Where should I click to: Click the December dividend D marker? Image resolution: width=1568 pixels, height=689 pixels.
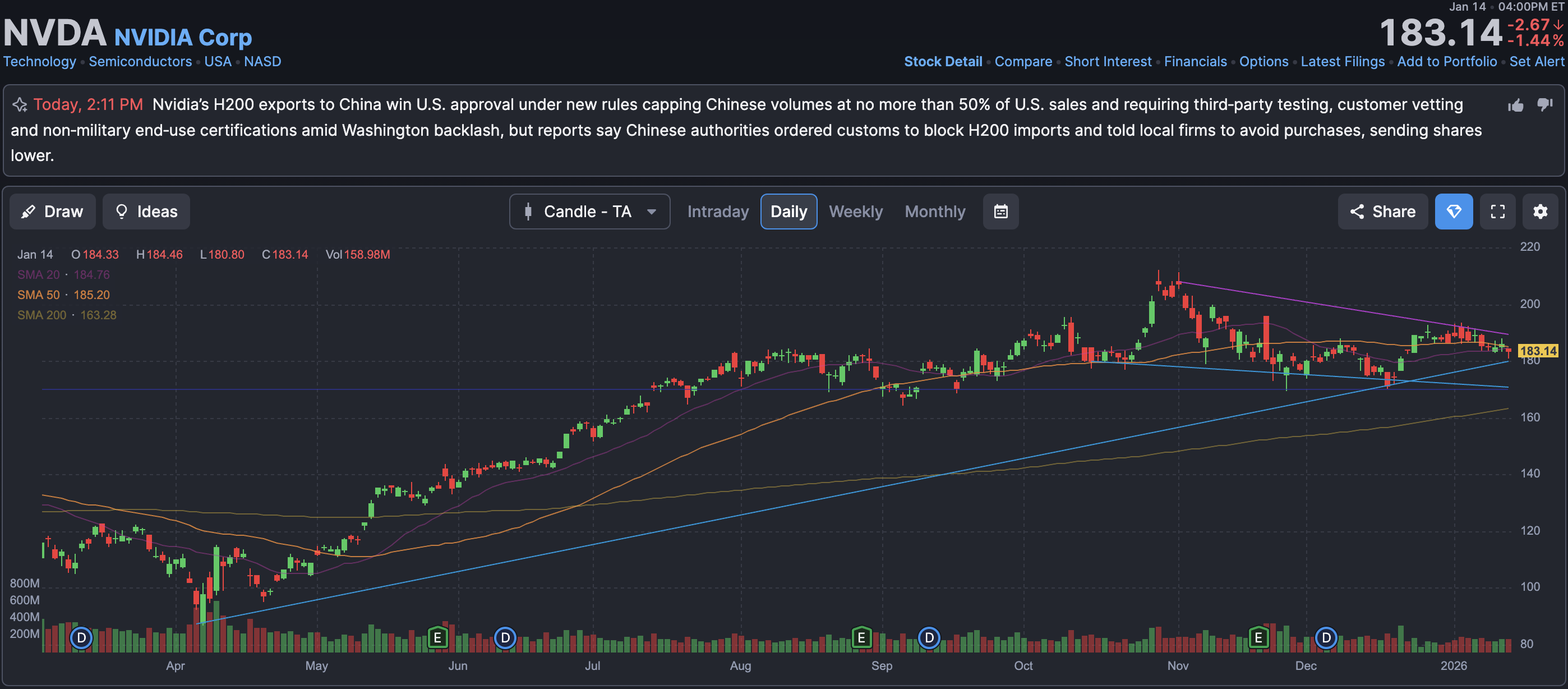[1326, 638]
